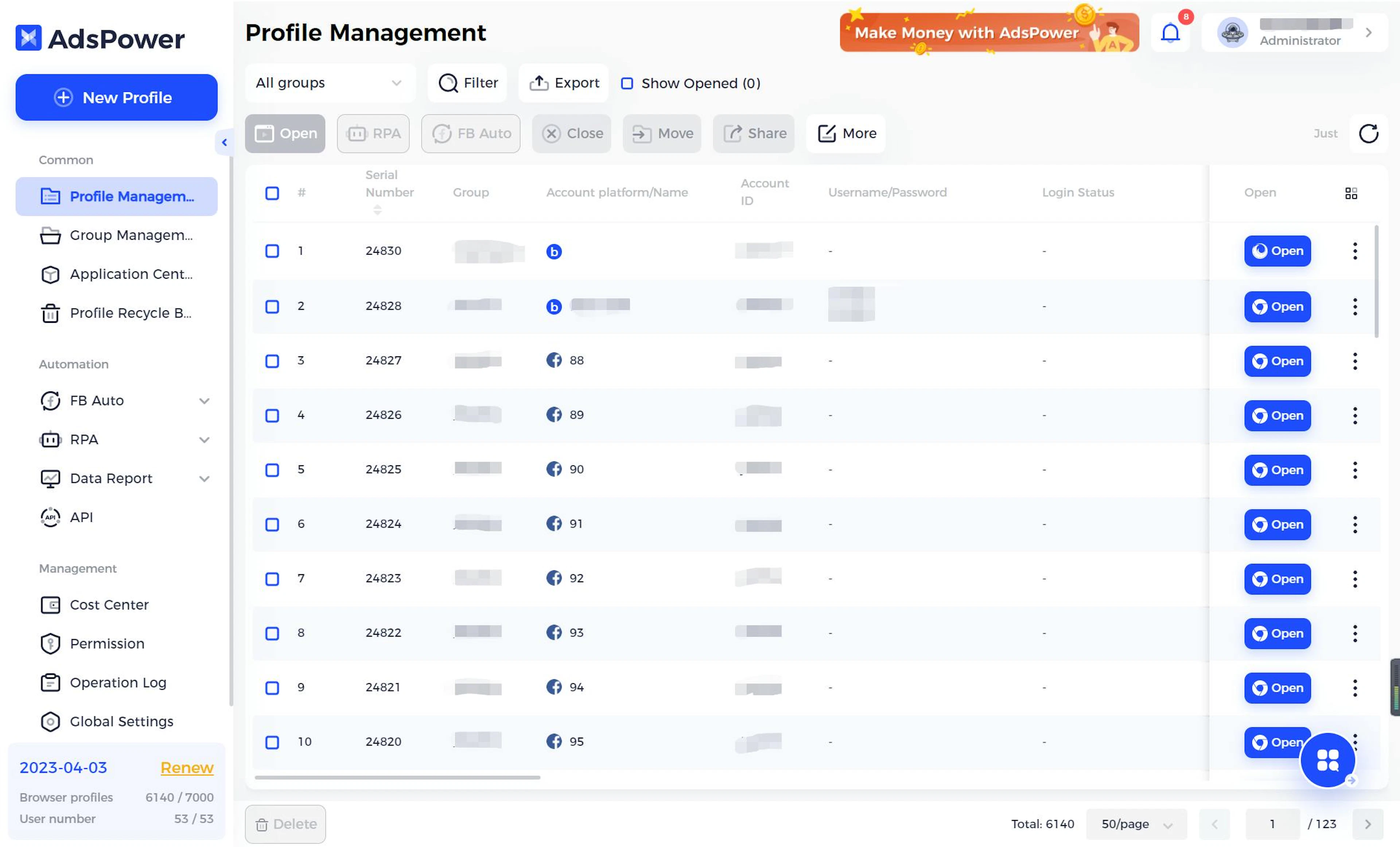Click the Export button
Image resolution: width=1400 pixels, height=847 pixels.
564,83
